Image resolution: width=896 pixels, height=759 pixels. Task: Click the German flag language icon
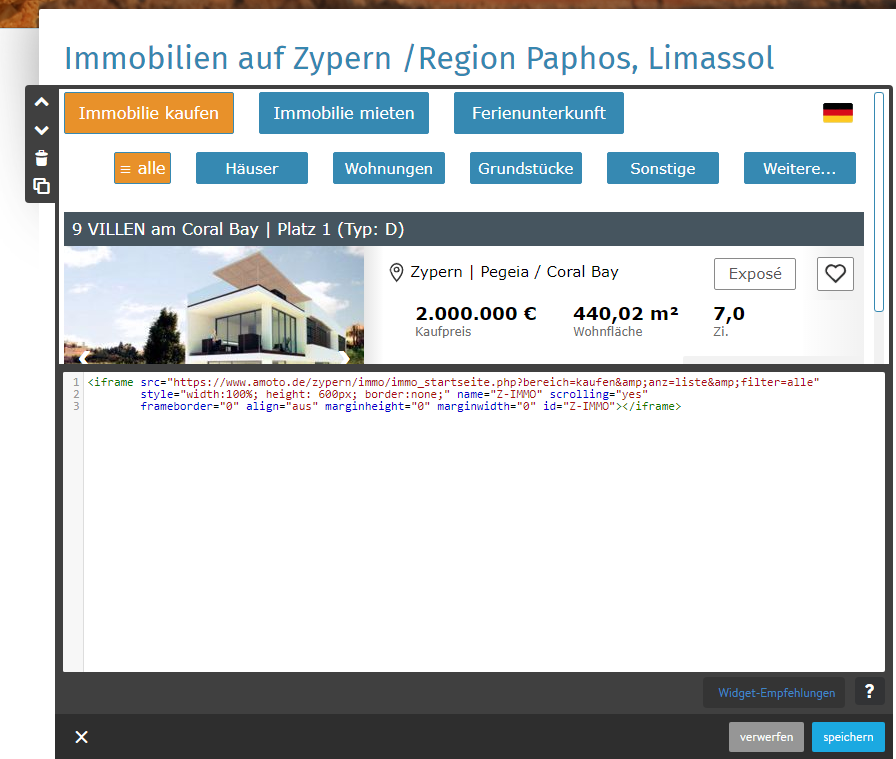pyautogui.click(x=837, y=113)
